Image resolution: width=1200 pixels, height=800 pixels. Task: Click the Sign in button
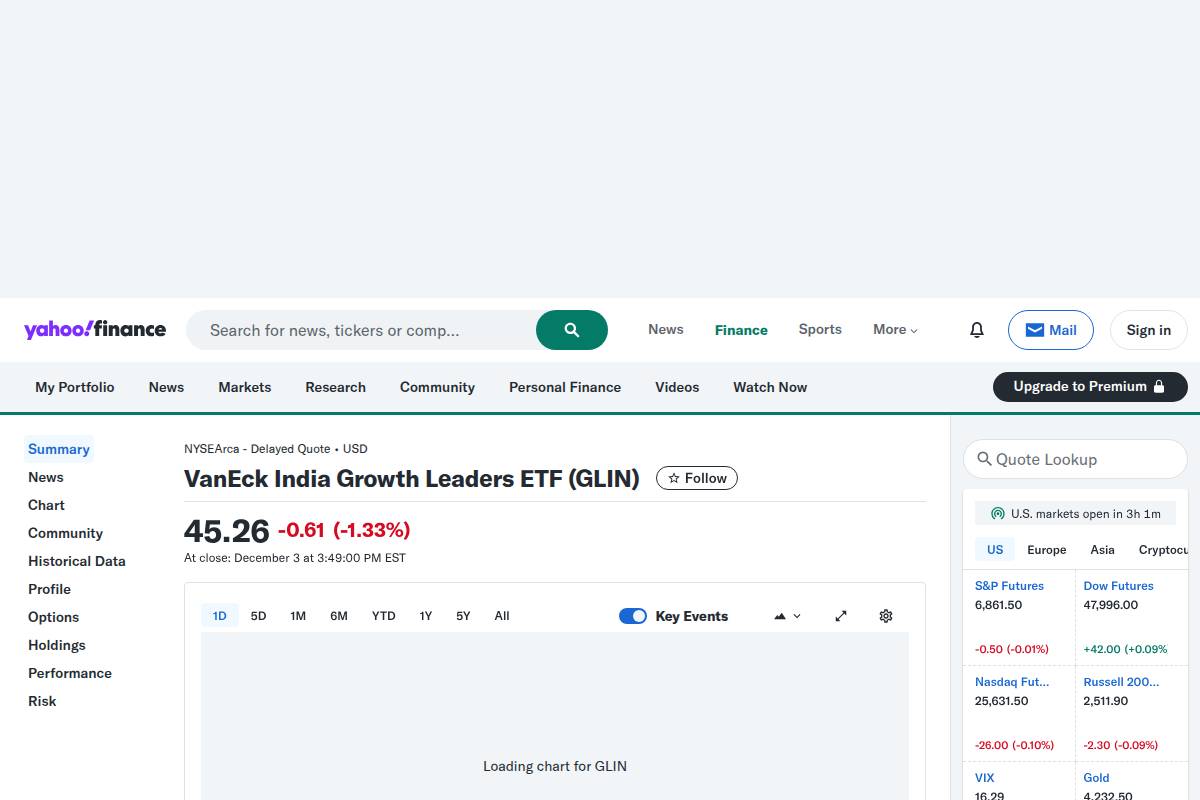(x=1148, y=329)
